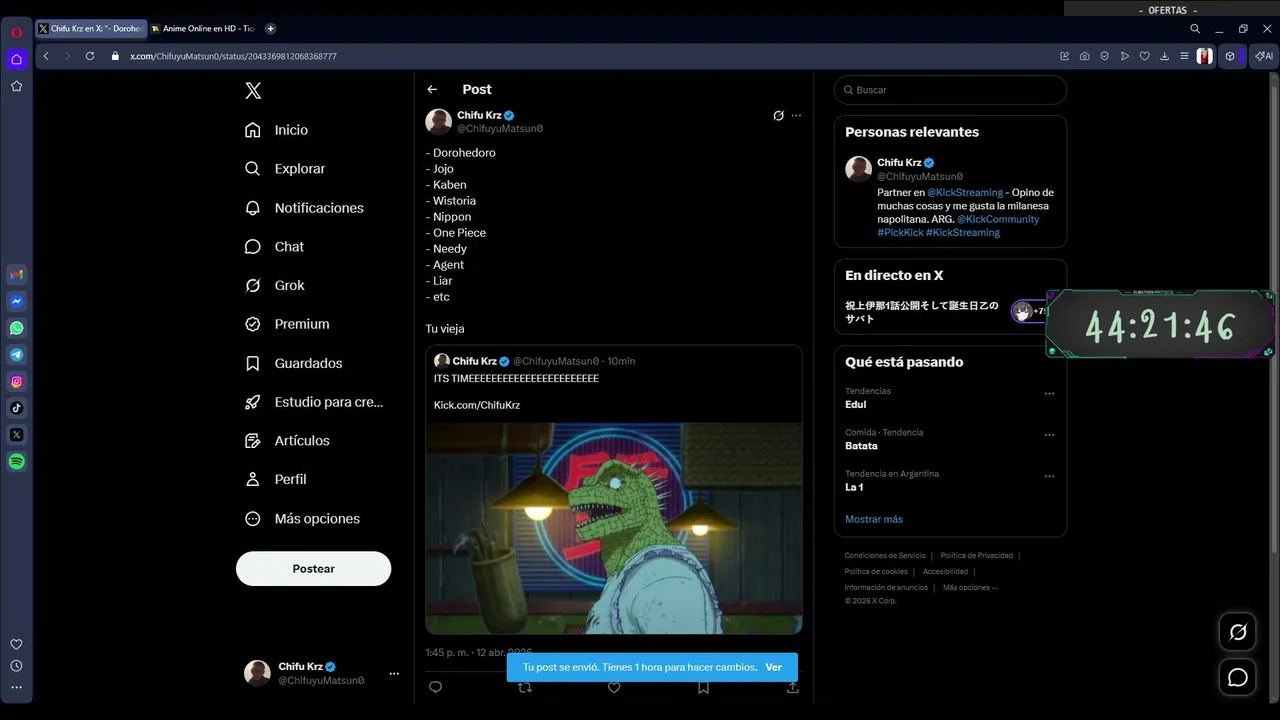This screenshot has height=720, width=1280.
Task: Open floating Grok button
Action: pyautogui.click(x=1238, y=632)
